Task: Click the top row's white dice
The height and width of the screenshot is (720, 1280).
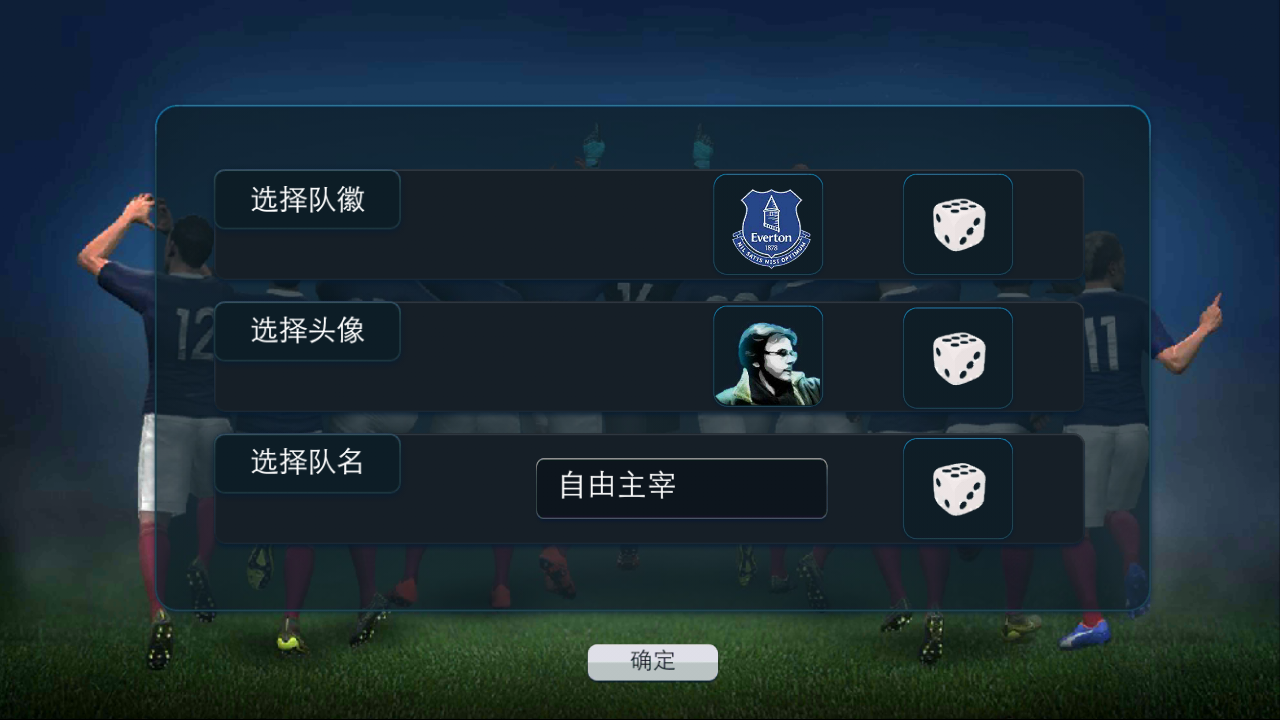Action: coord(958,224)
